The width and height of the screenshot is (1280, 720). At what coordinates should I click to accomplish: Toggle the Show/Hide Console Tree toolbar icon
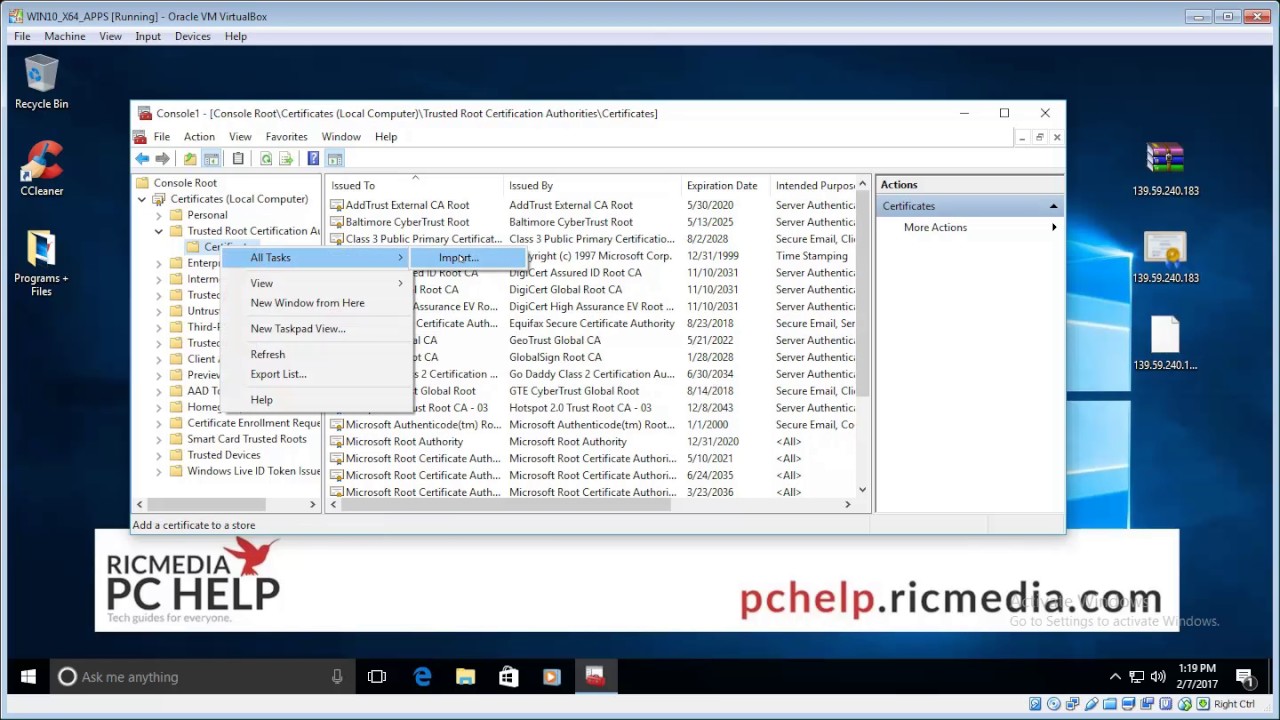click(x=211, y=159)
